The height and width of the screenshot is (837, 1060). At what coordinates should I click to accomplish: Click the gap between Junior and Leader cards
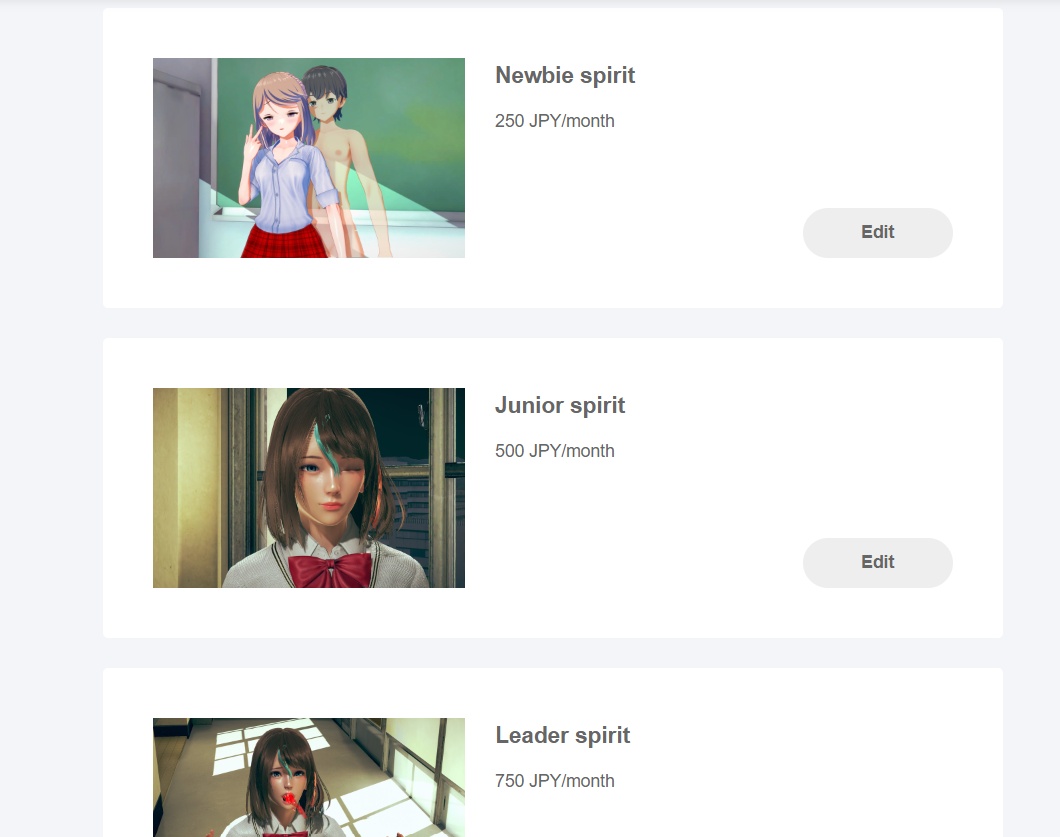tap(553, 653)
